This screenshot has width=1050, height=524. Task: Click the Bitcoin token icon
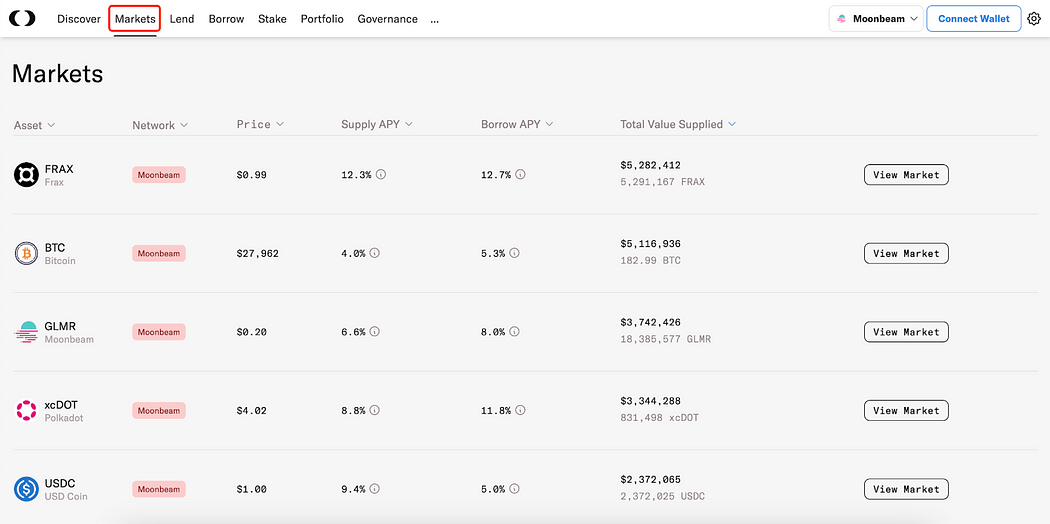click(x=27, y=254)
